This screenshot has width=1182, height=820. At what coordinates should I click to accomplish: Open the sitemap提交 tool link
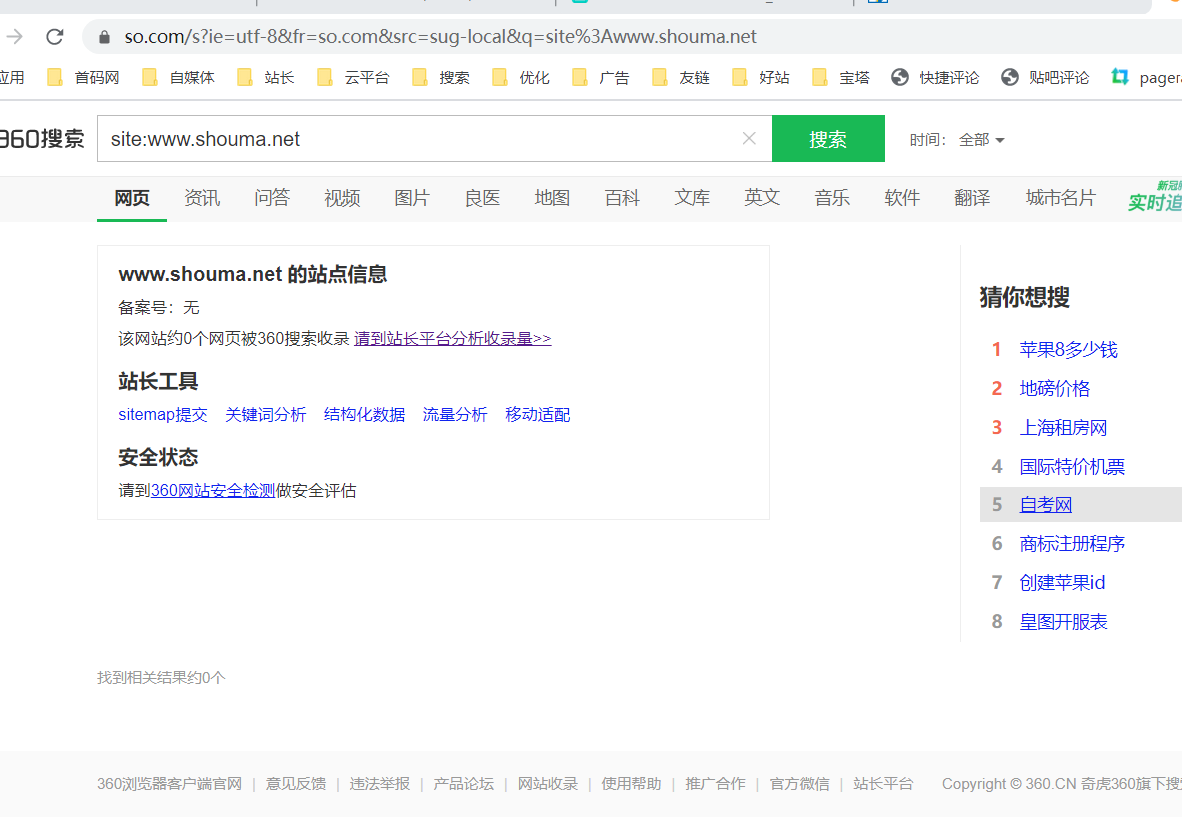(163, 415)
